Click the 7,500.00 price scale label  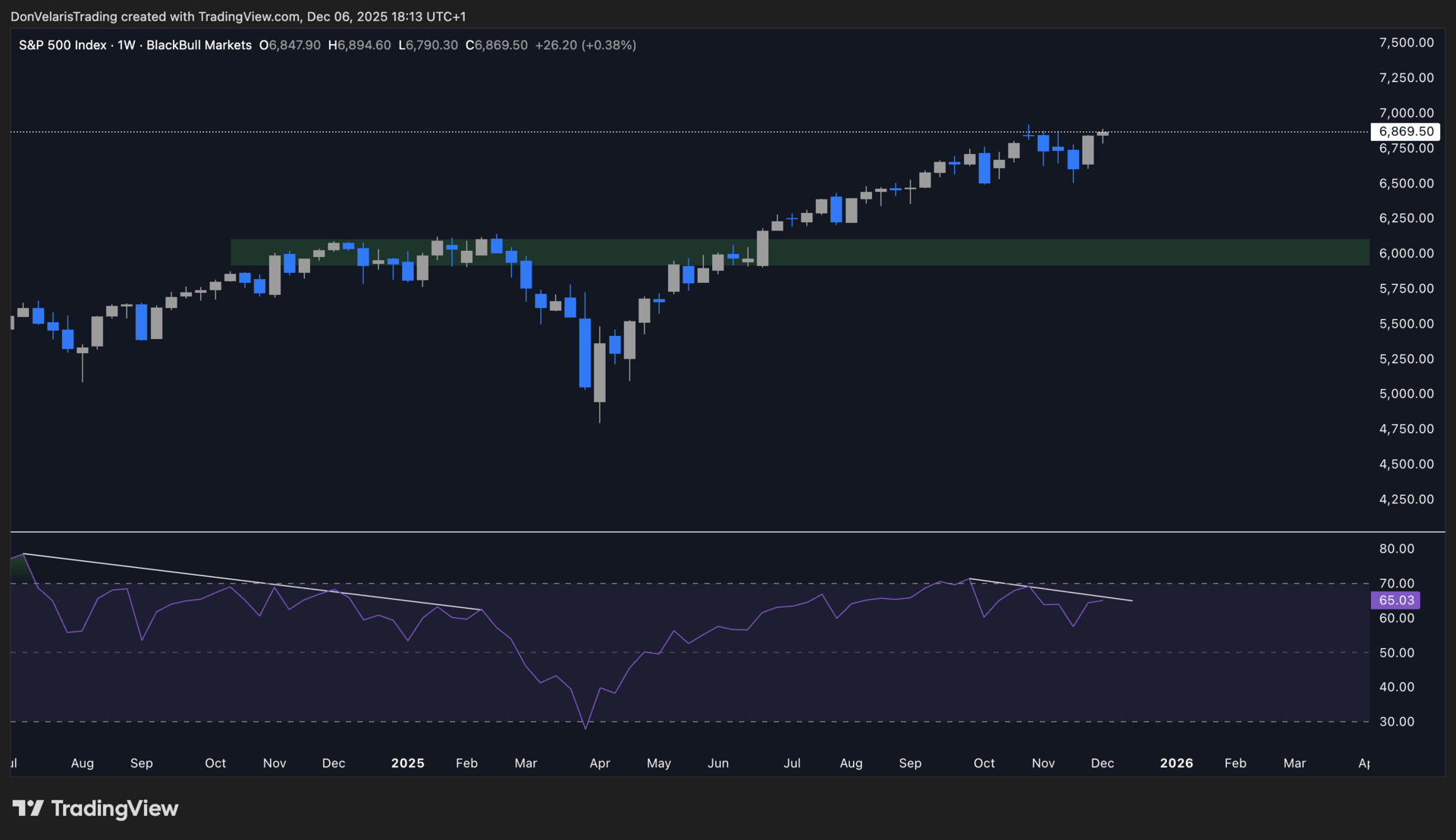coord(1406,43)
